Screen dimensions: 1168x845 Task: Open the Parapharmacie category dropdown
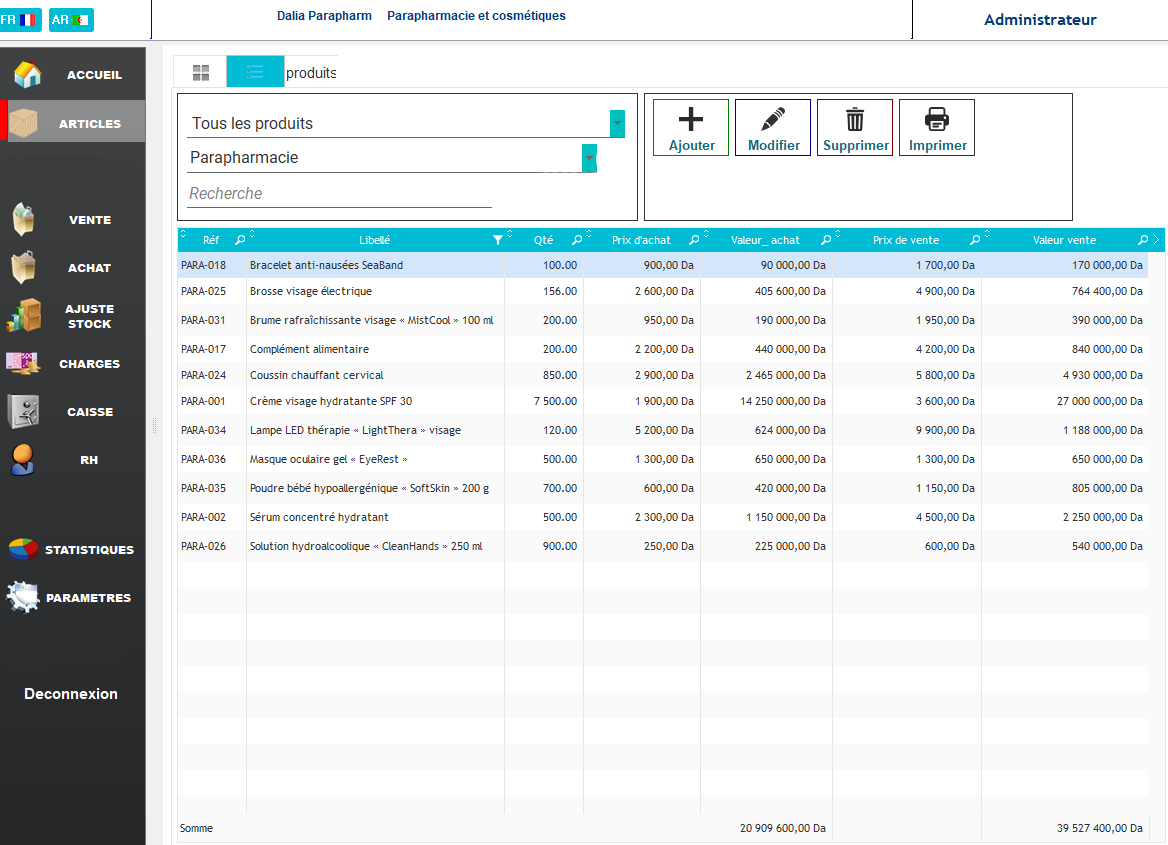click(x=589, y=158)
